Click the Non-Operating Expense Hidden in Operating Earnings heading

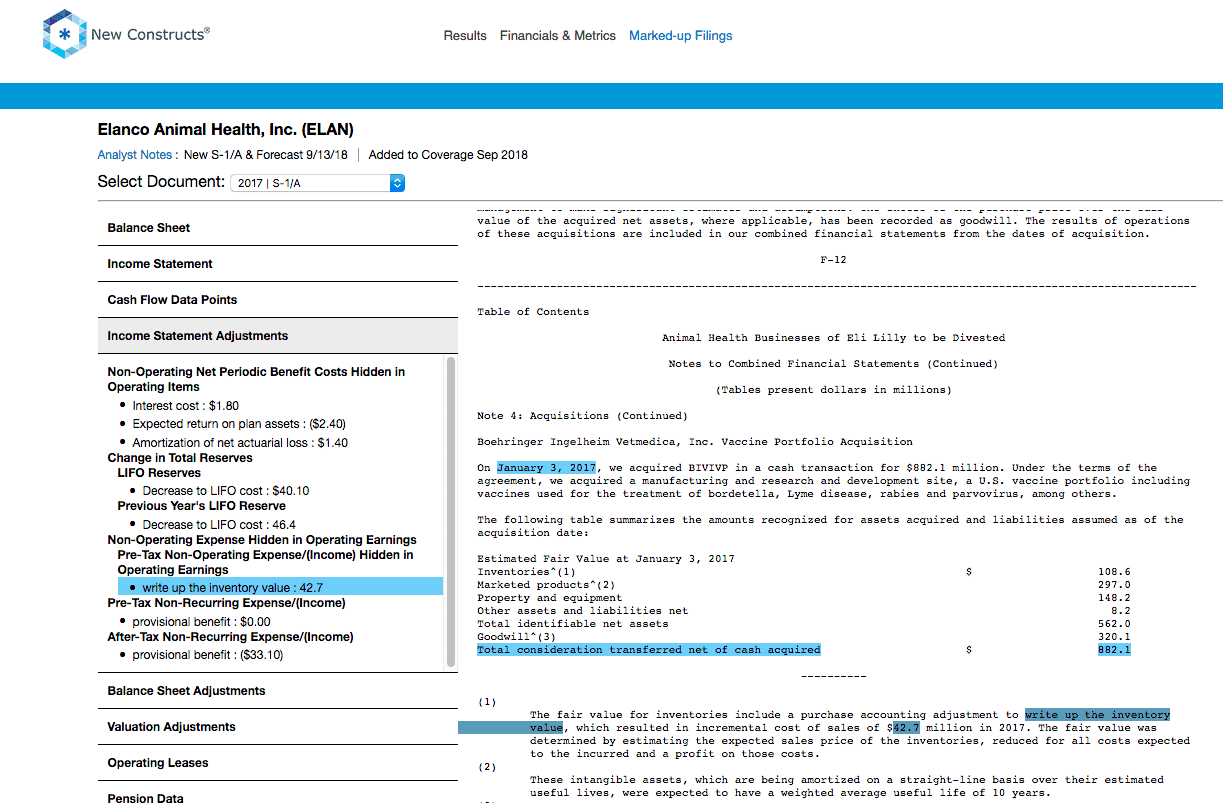[261, 540]
